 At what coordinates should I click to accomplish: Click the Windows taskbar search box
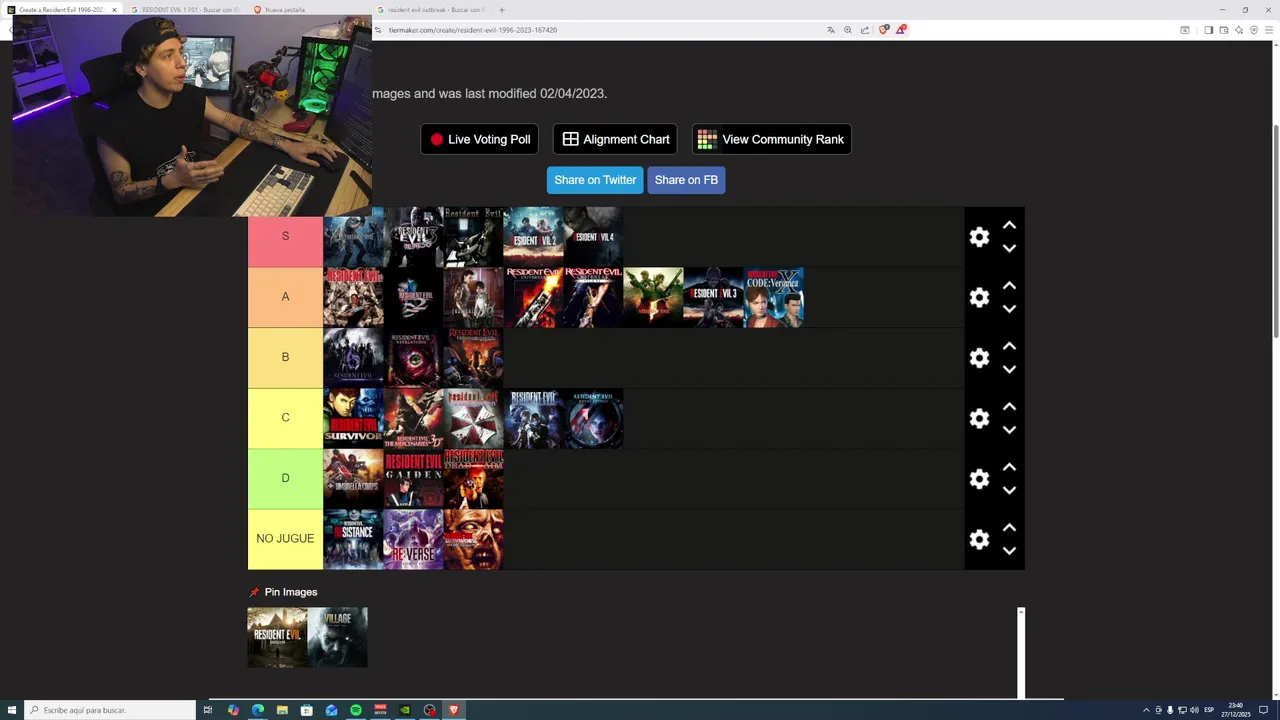(110, 710)
